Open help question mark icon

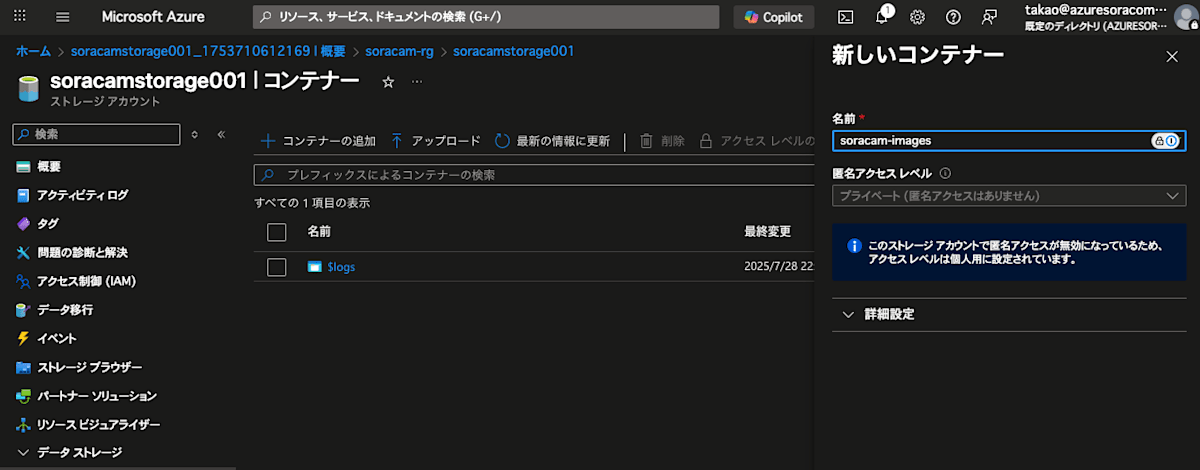coord(953,17)
